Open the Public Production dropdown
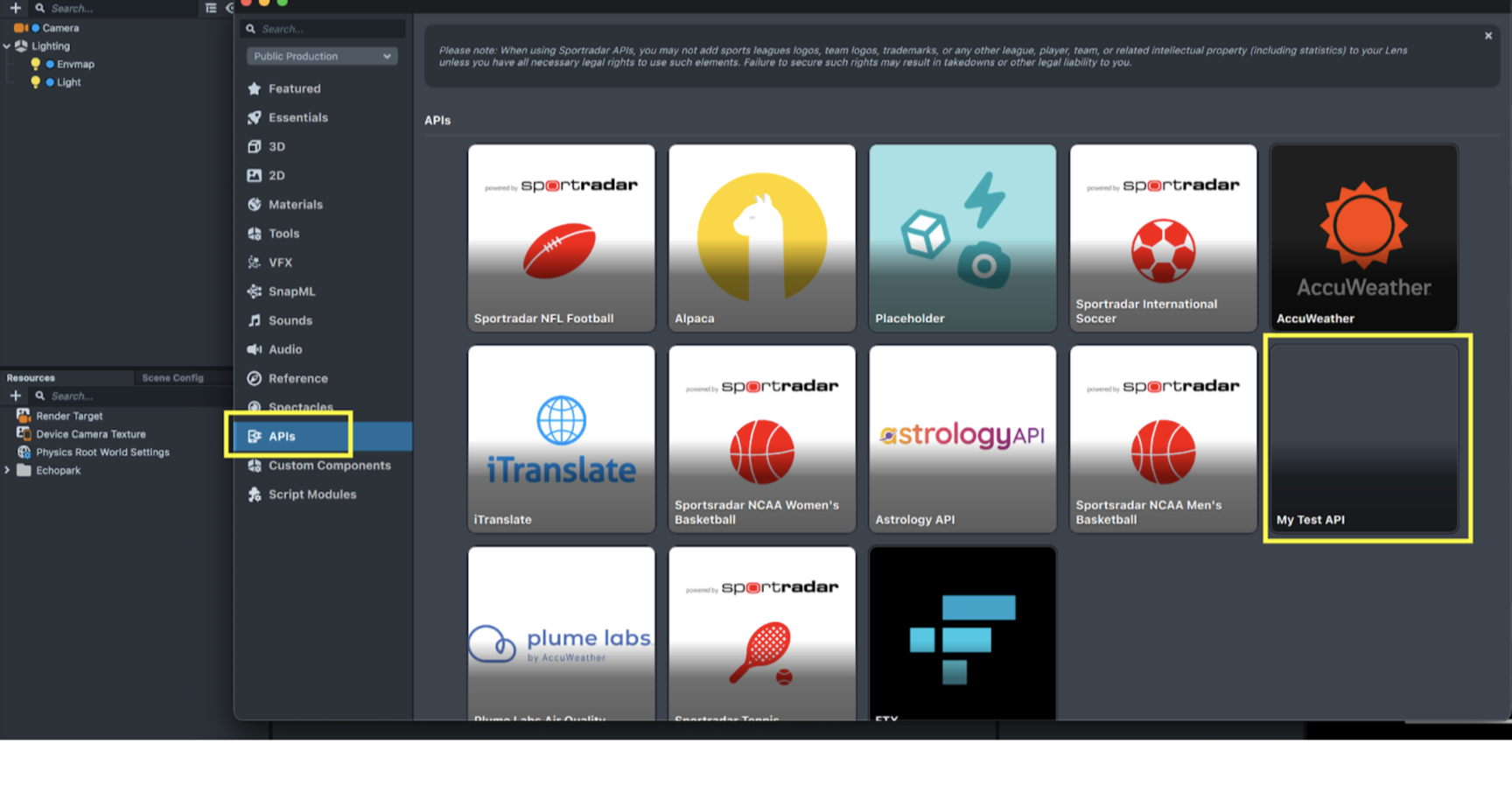This screenshot has width=1512, height=793. click(321, 56)
